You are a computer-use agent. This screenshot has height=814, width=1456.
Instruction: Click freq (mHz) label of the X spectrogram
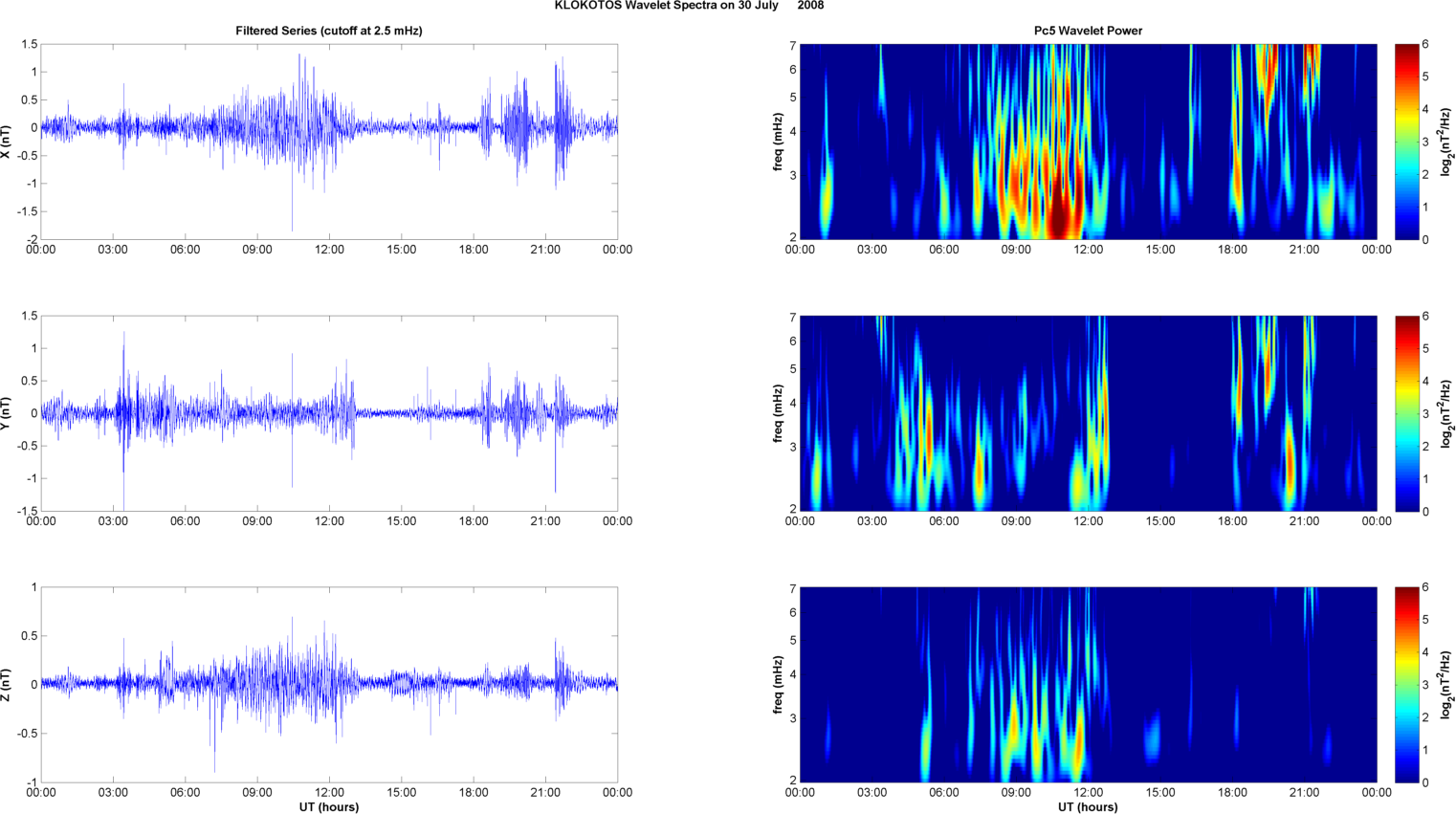(779, 142)
